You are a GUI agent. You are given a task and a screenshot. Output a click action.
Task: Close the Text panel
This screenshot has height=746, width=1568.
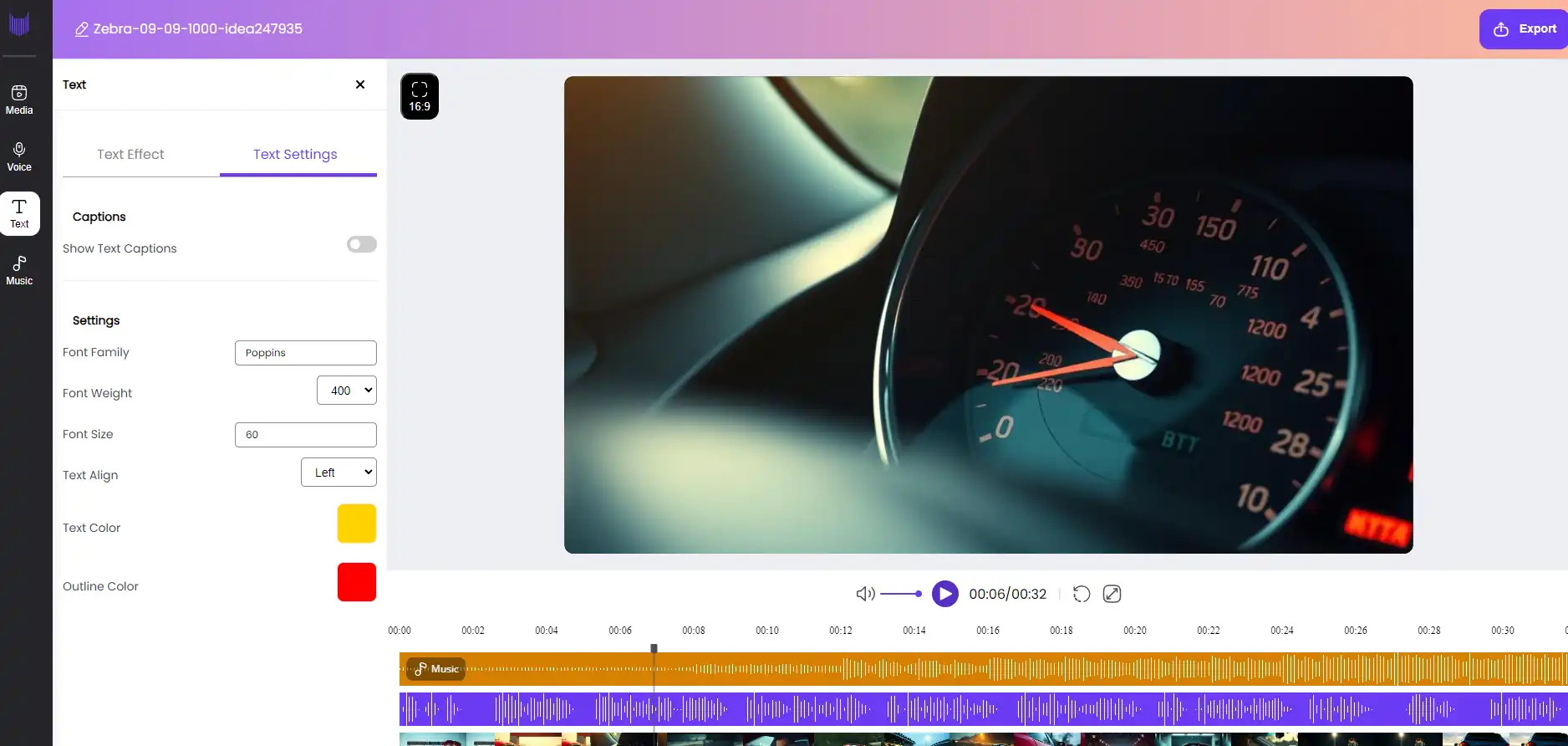point(360,84)
